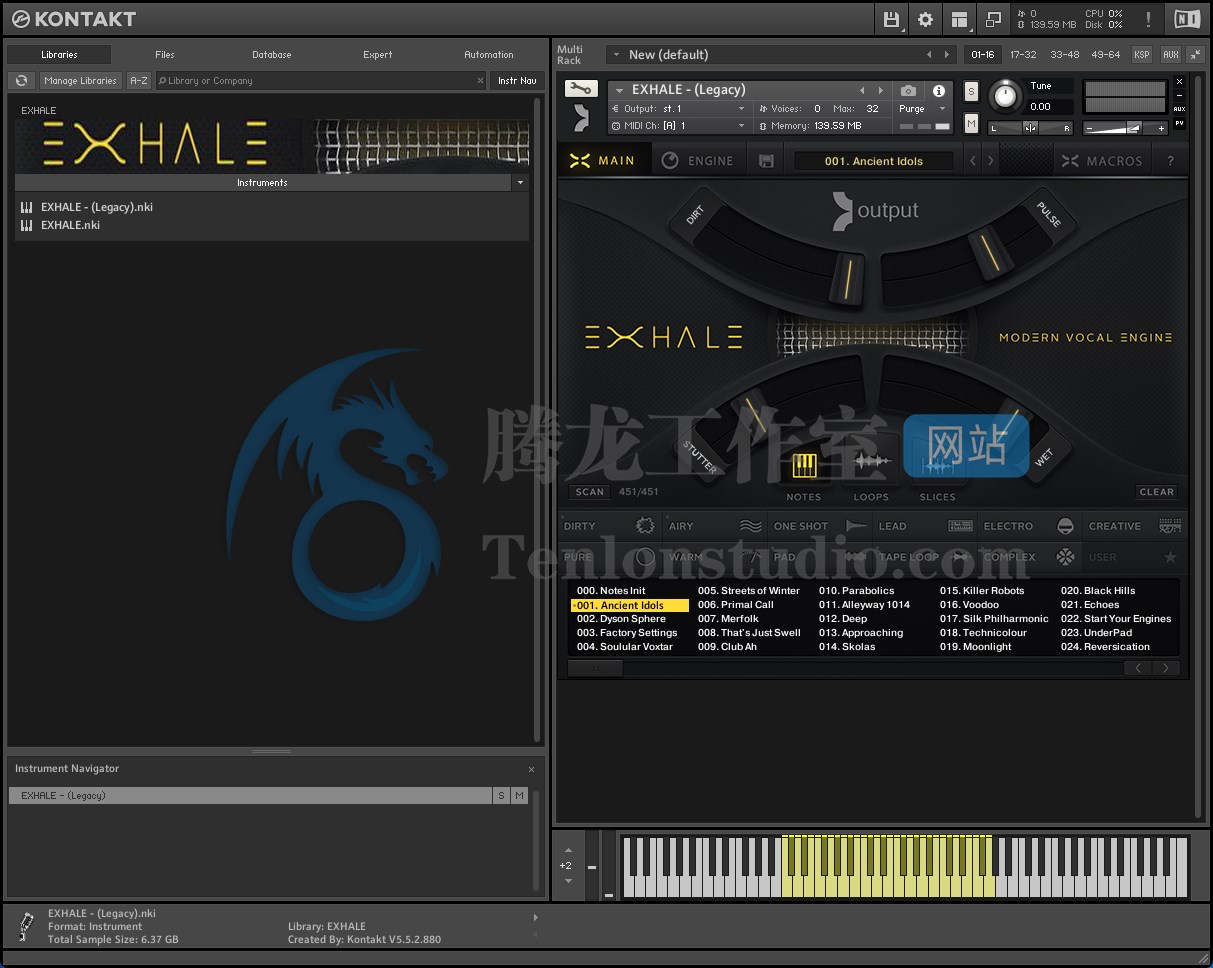
Task: Toggle the AIRY tag filter
Action: (714, 526)
